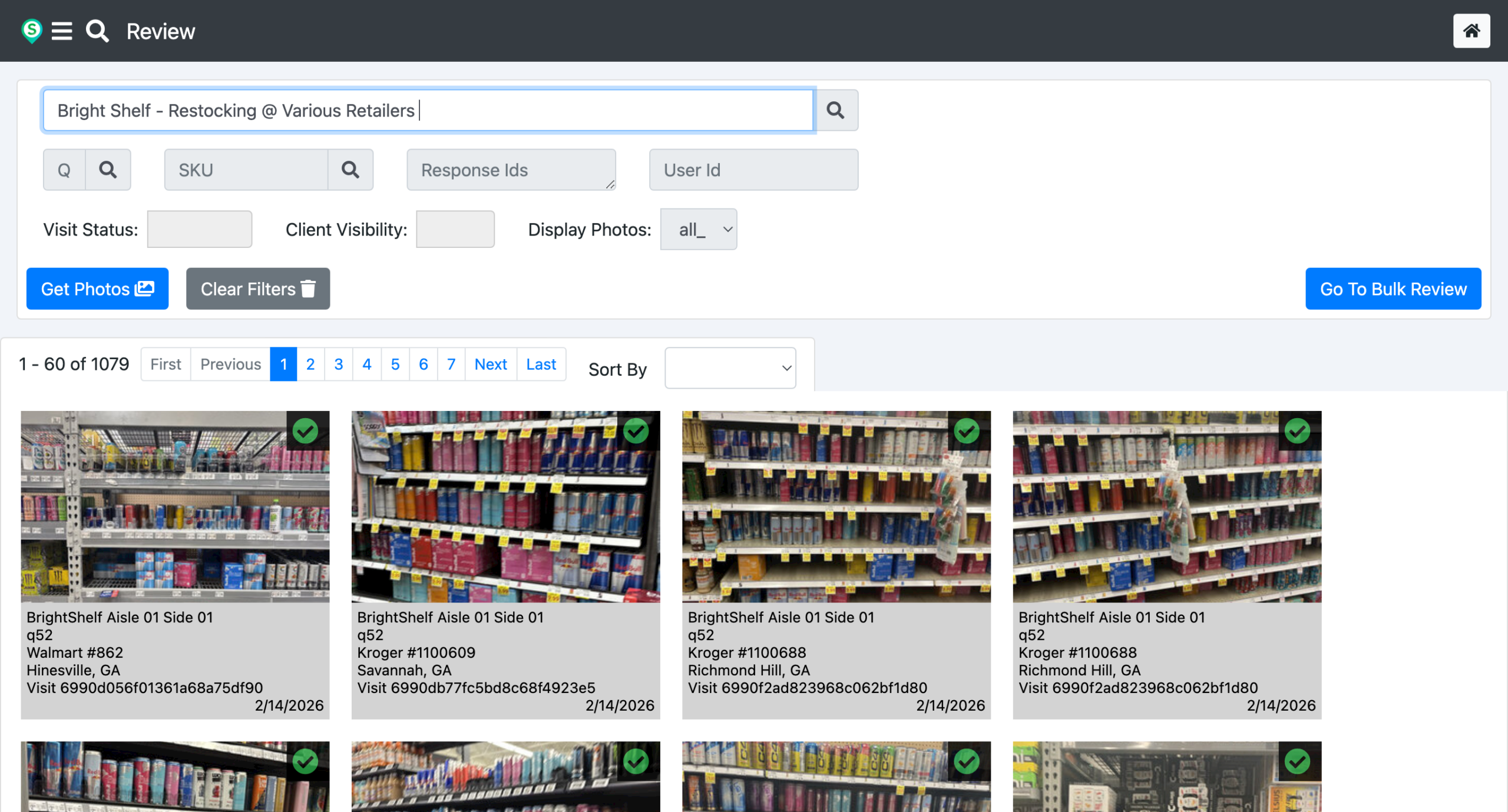Viewport: 1508px width, 812px height.
Task: Toggle checkmark on third photo, Kroger #1100688
Action: coord(967,431)
